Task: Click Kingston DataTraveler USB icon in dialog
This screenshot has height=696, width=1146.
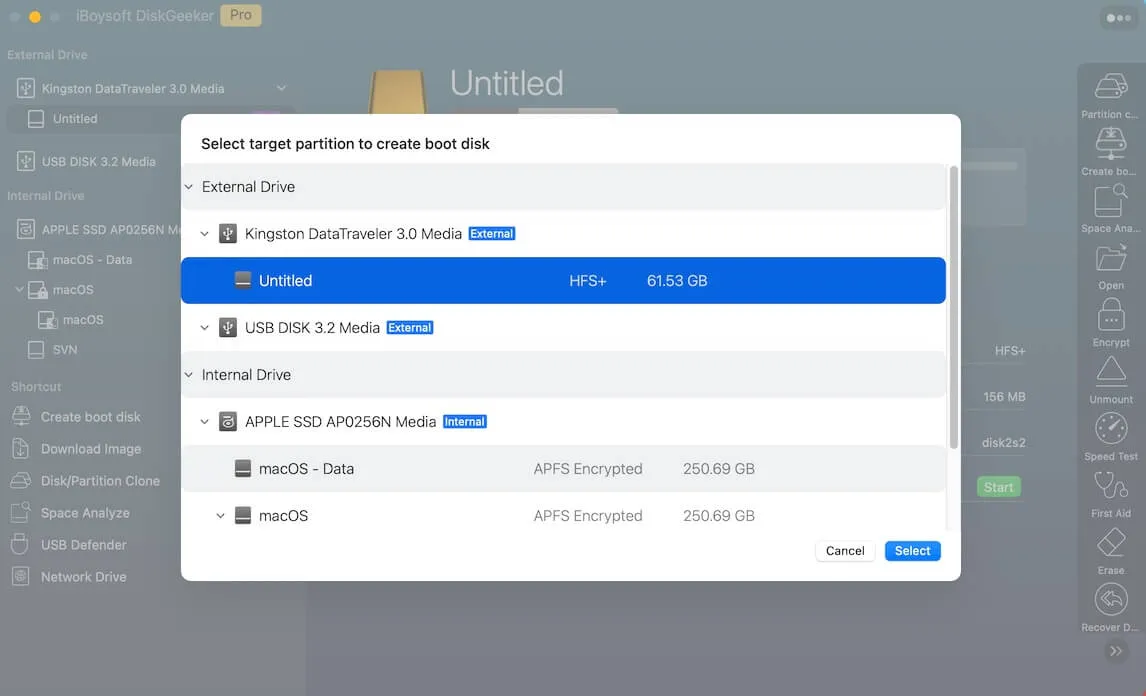Action: pyautogui.click(x=228, y=234)
